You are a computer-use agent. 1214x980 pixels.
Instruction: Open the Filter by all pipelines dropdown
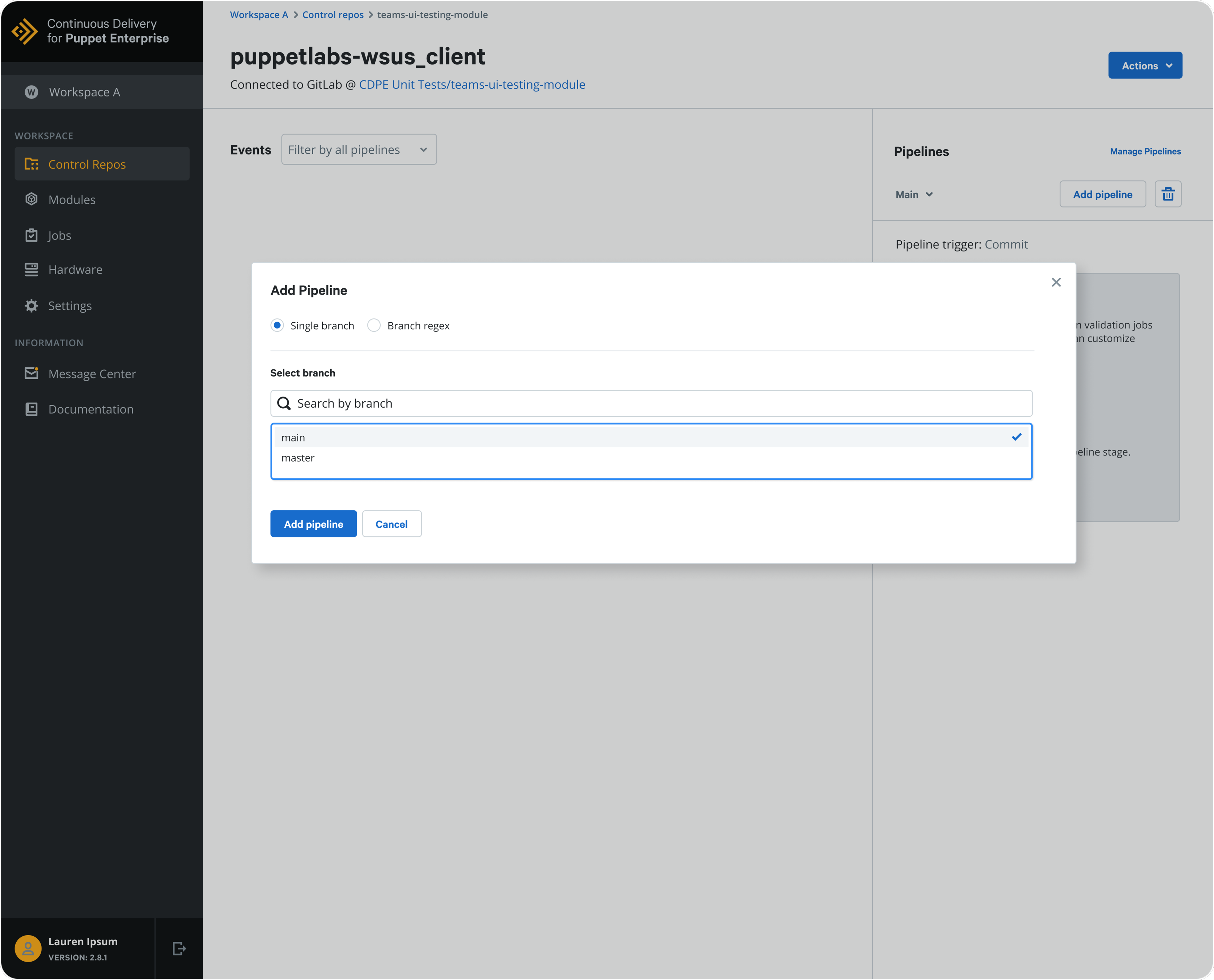[359, 149]
